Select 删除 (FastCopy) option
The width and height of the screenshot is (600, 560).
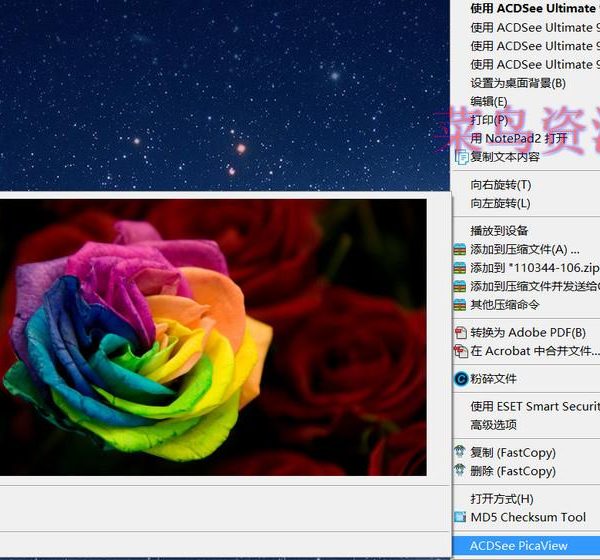[512, 471]
